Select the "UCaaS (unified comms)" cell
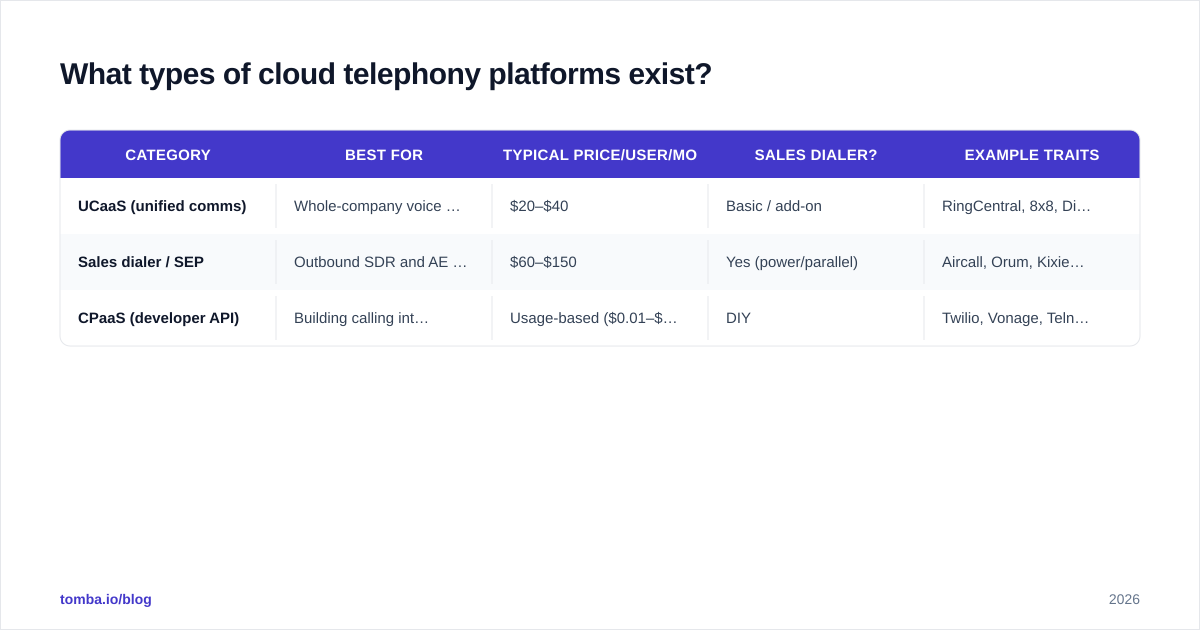 point(168,206)
